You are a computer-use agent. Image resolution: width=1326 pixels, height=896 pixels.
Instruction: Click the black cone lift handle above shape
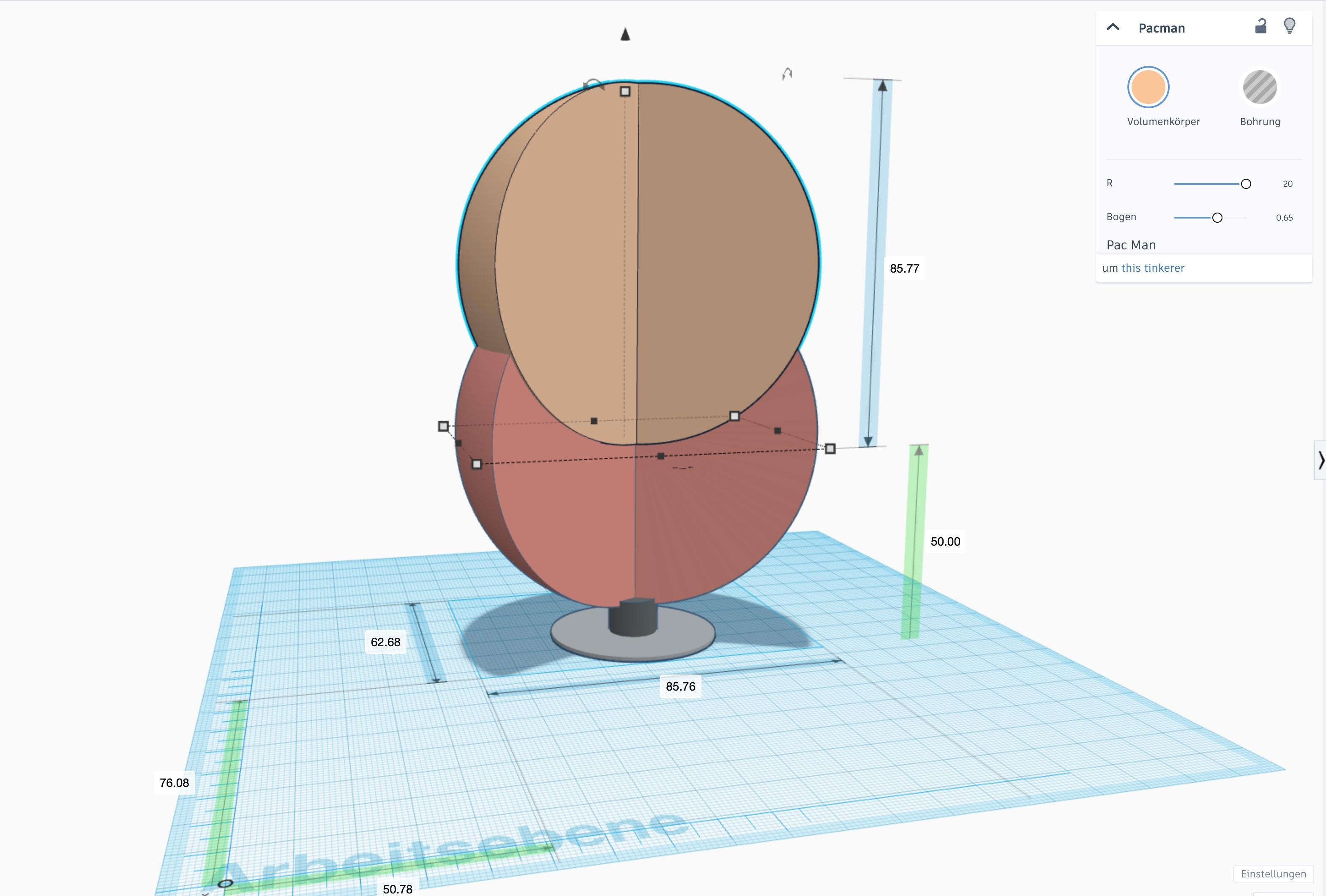point(625,34)
